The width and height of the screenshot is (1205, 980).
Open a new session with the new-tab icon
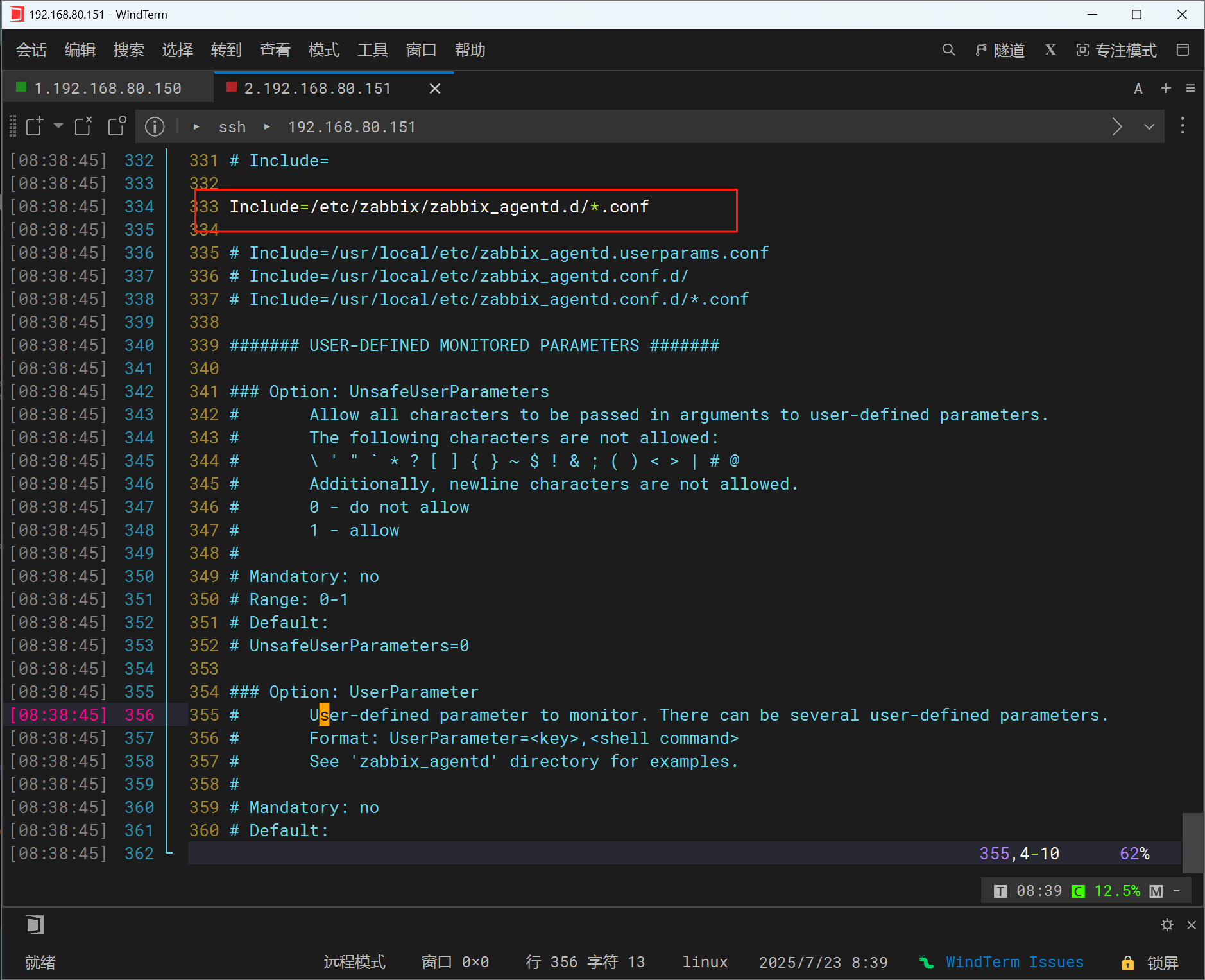pyautogui.click(x=35, y=126)
